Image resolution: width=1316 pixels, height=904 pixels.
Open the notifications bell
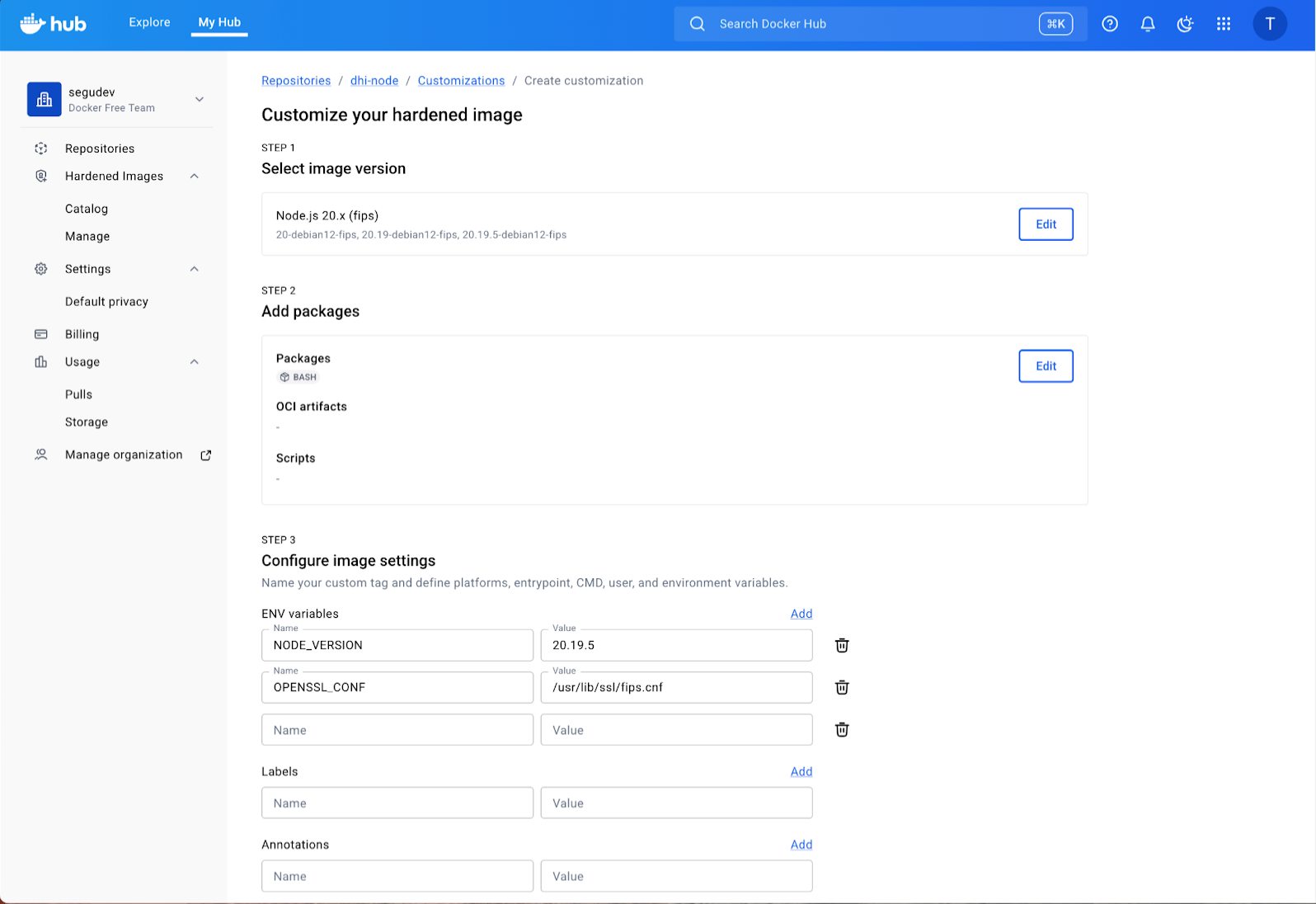tap(1147, 24)
